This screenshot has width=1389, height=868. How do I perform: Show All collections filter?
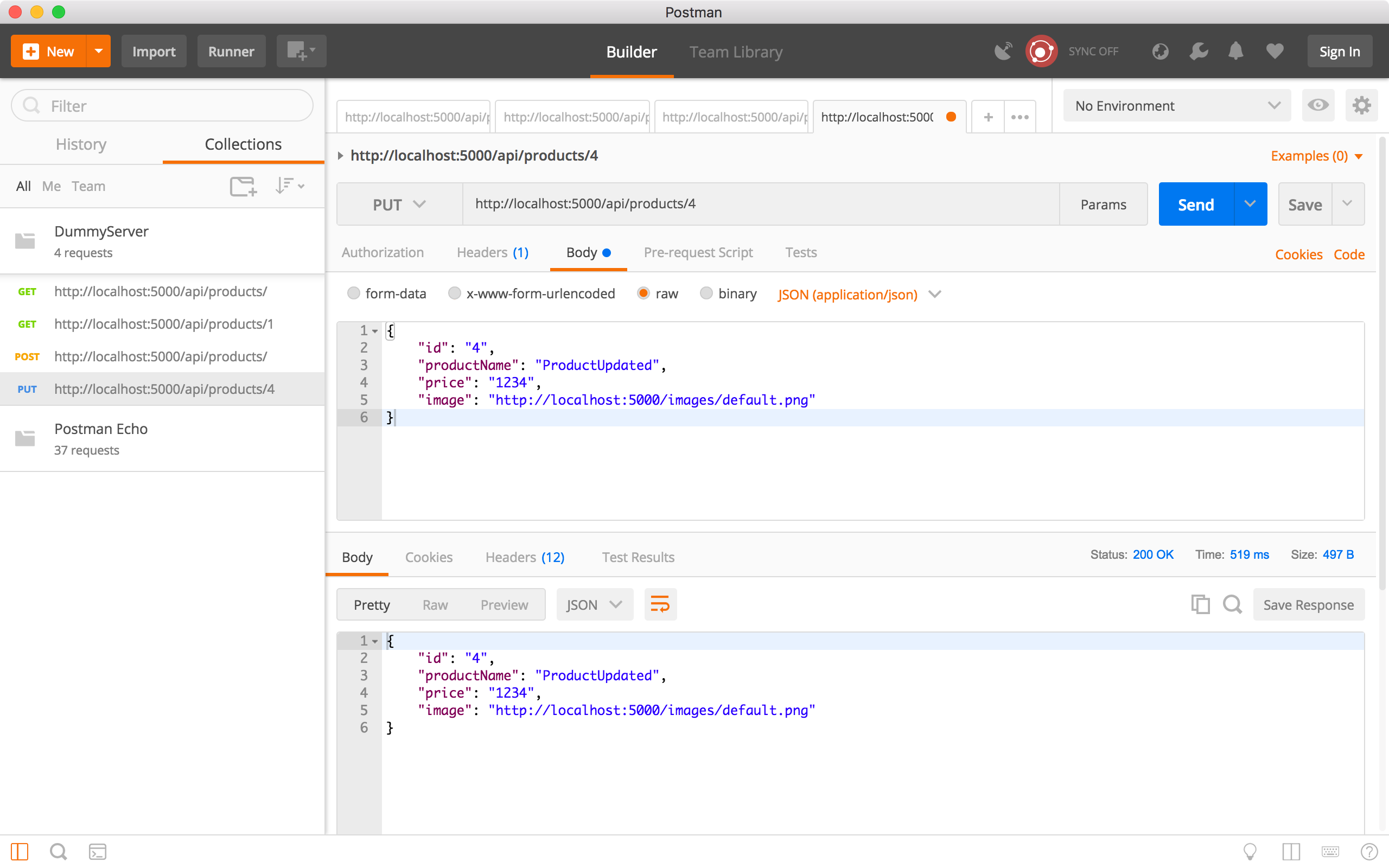click(x=23, y=186)
